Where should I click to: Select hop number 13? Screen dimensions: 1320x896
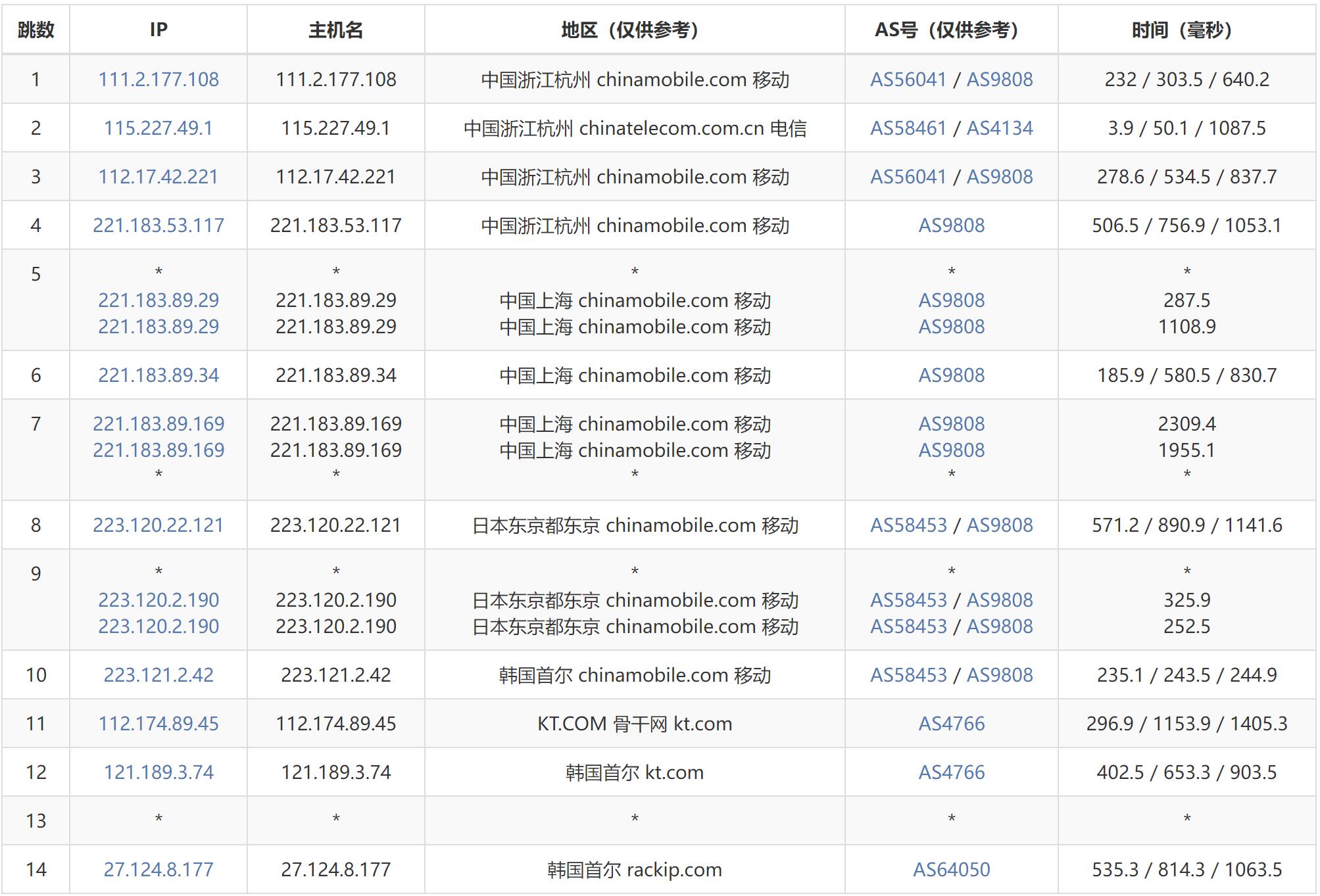point(36,821)
